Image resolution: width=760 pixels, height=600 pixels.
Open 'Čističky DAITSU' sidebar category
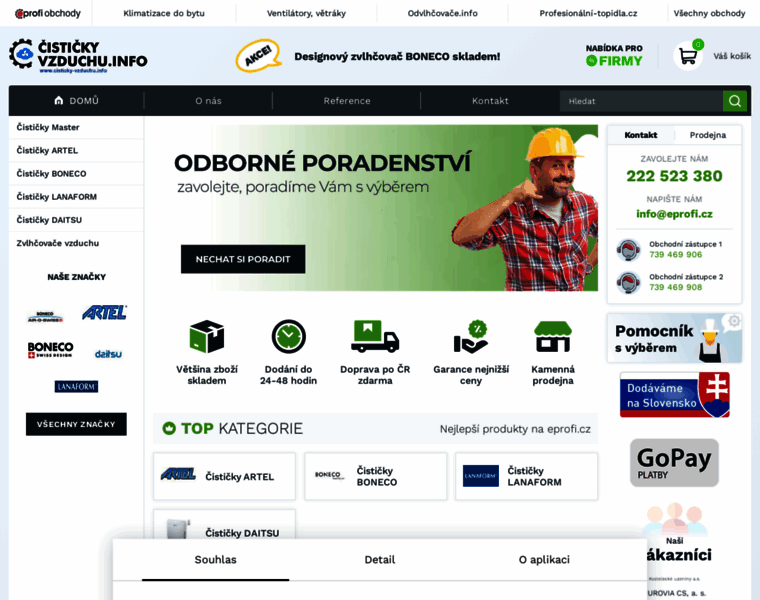[x=76, y=220]
